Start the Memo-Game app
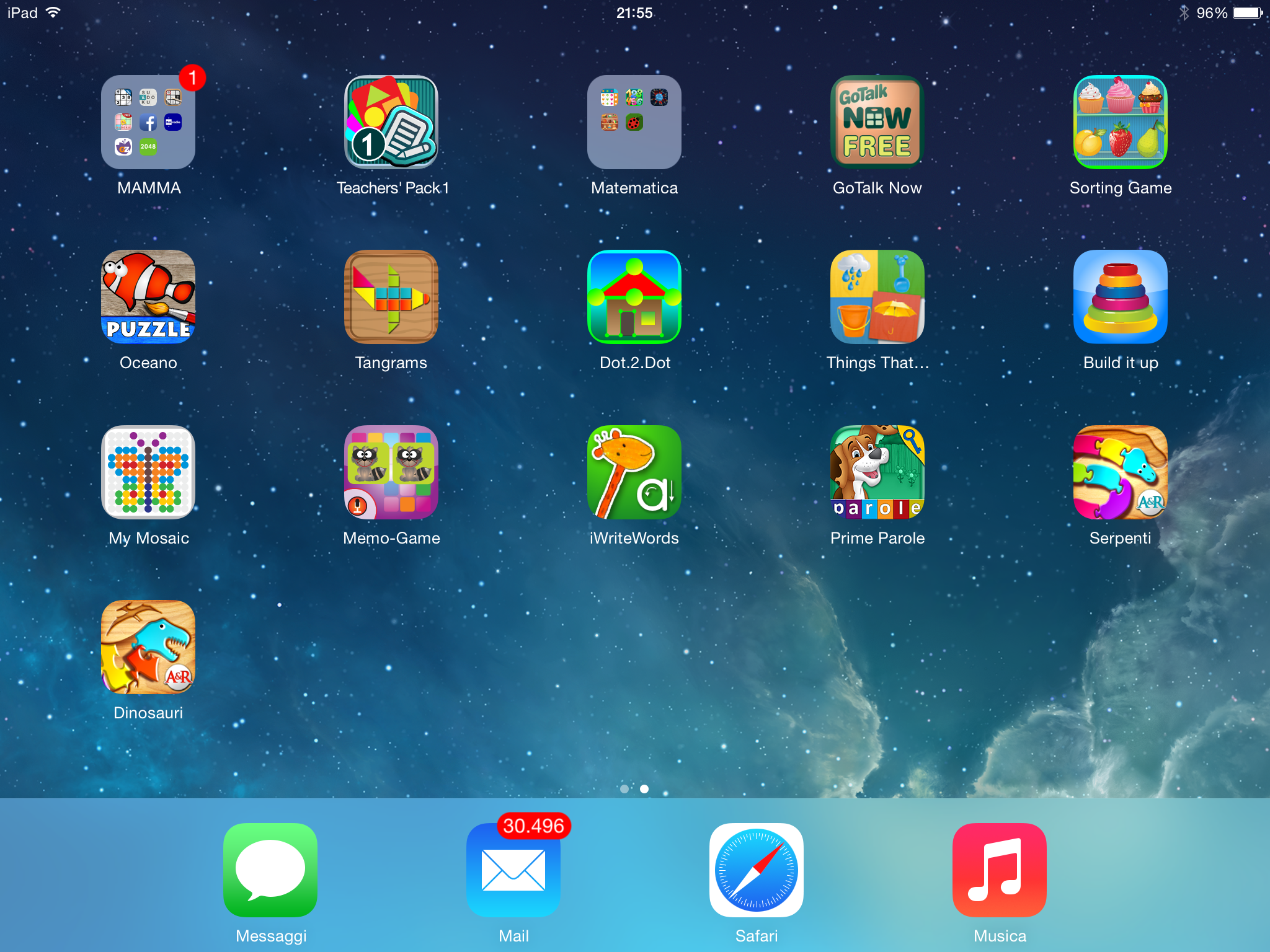Screen dimensions: 1270x952 click(391, 472)
